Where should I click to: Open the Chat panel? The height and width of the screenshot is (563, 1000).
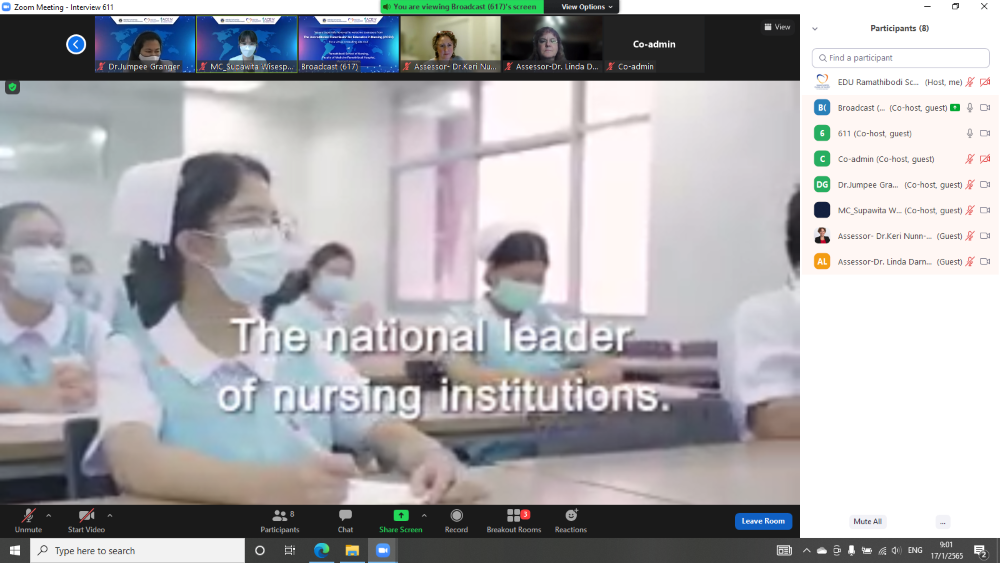coord(345,520)
